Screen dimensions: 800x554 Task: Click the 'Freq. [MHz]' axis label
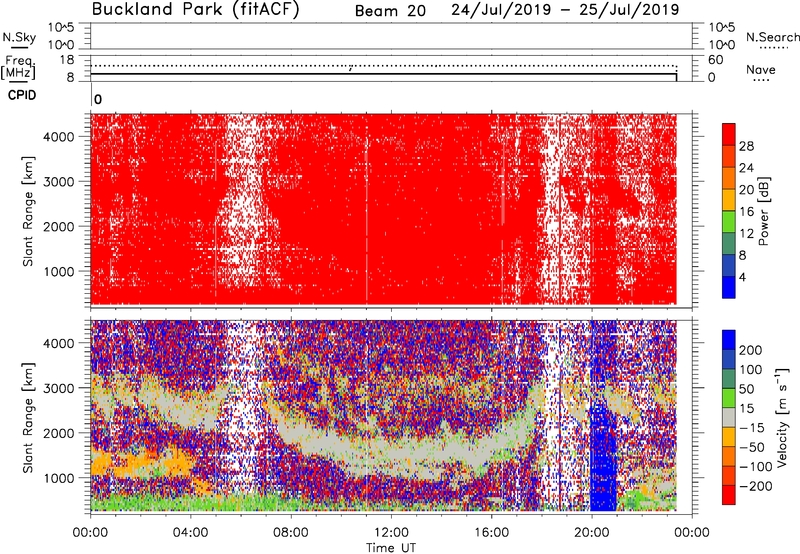[x=18, y=67]
